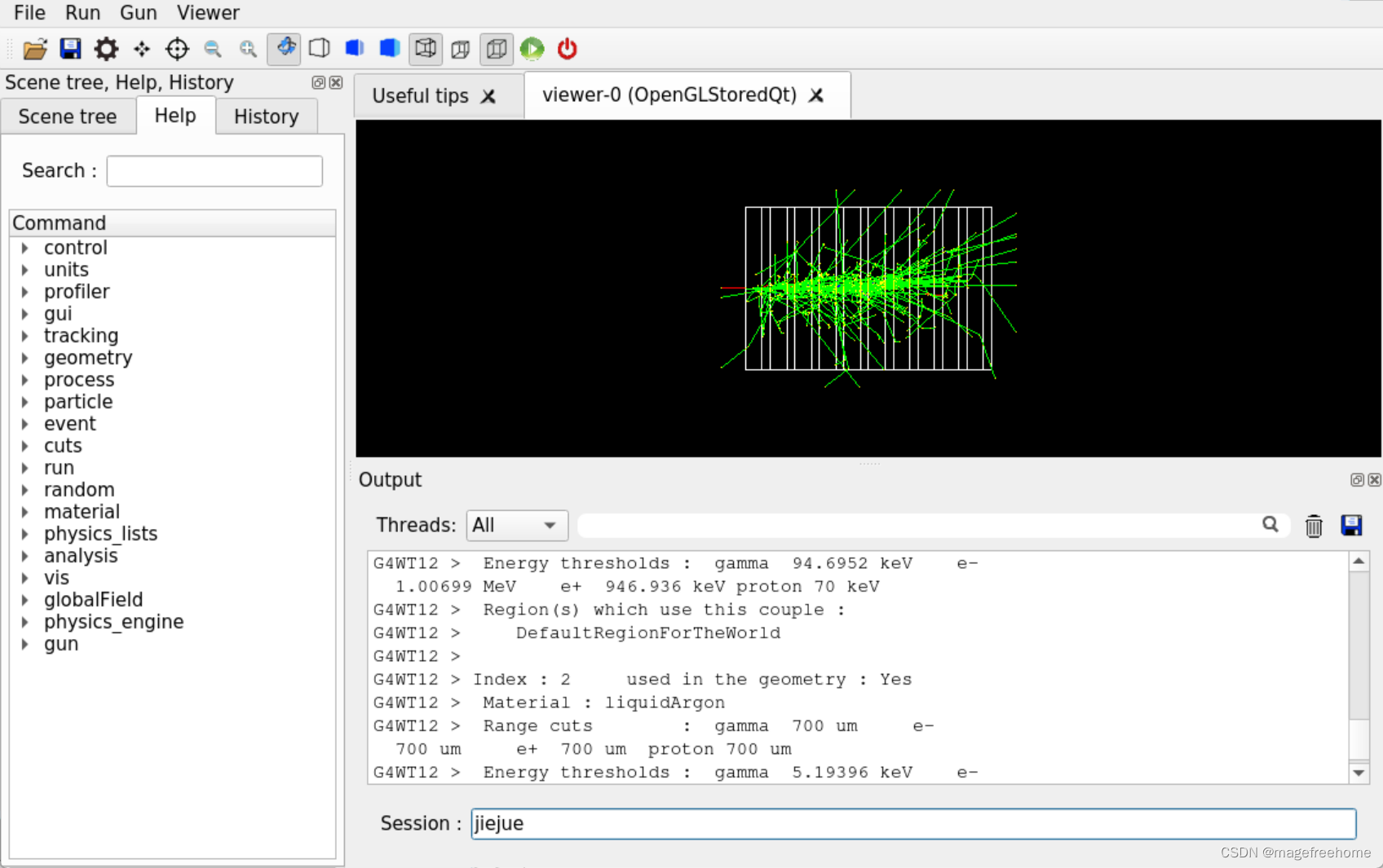Expand the gun command node
The image size is (1383, 868).
[25, 644]
